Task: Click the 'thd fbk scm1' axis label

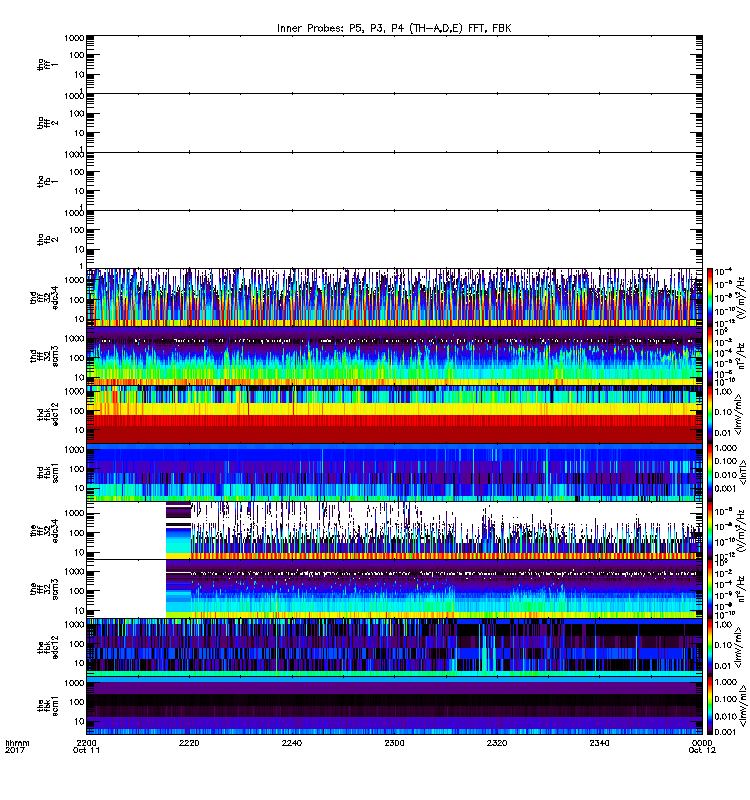Action: 47,473
